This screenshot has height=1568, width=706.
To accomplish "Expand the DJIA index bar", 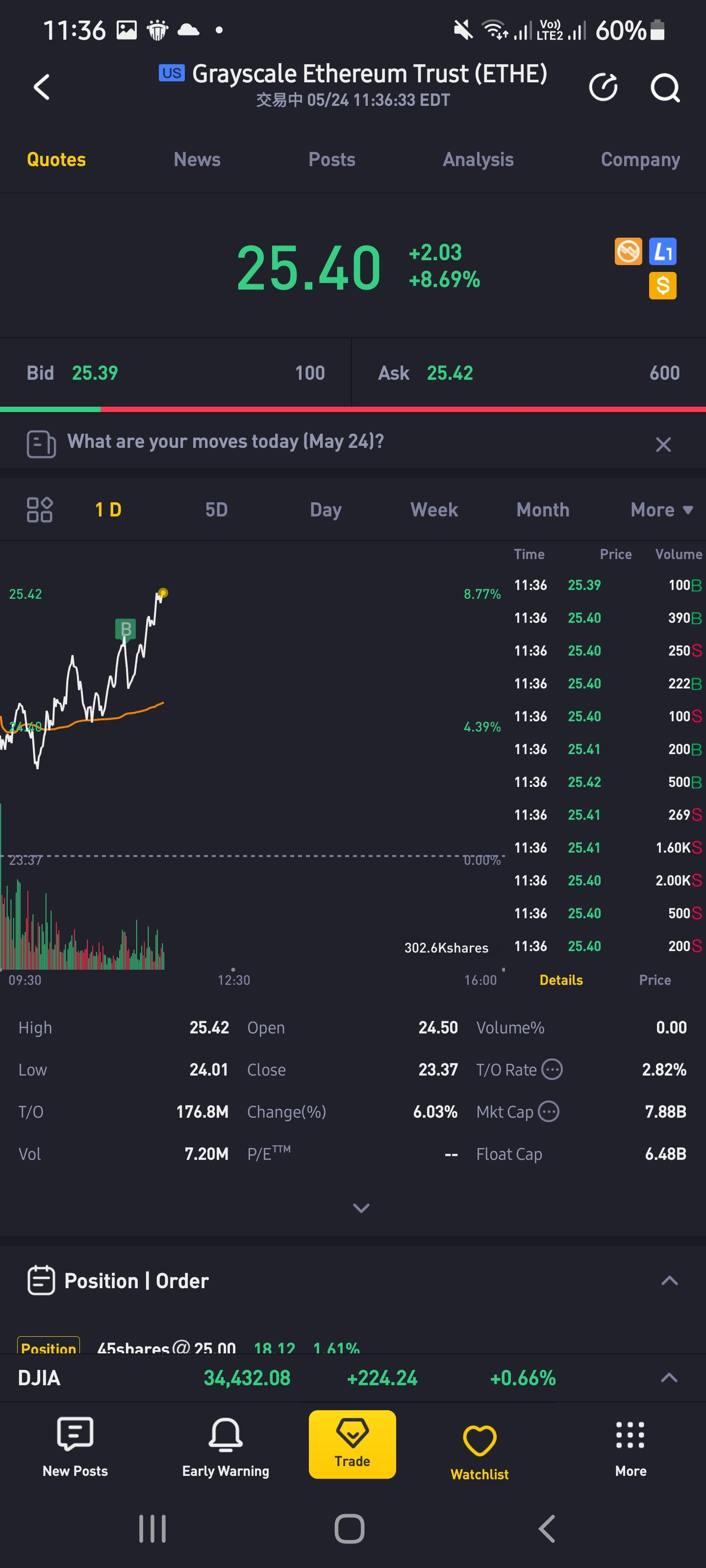I will (x=669, y=1377).
